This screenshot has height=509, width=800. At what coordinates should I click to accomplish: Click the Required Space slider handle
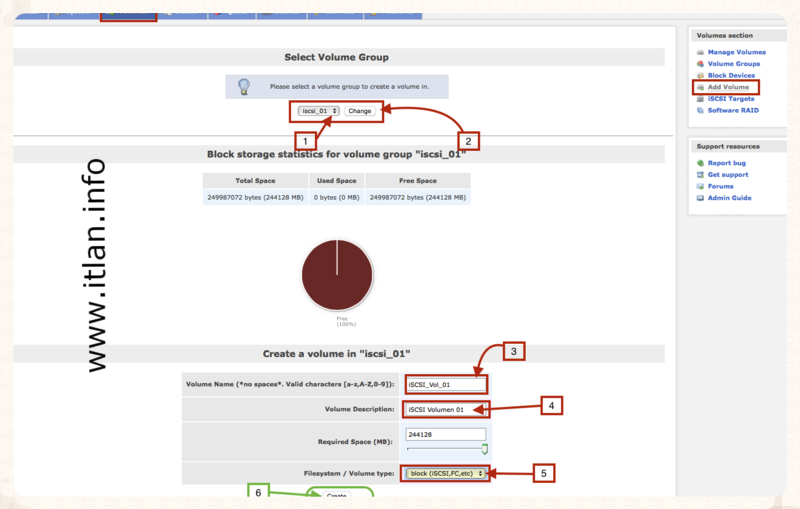(484, 450)
